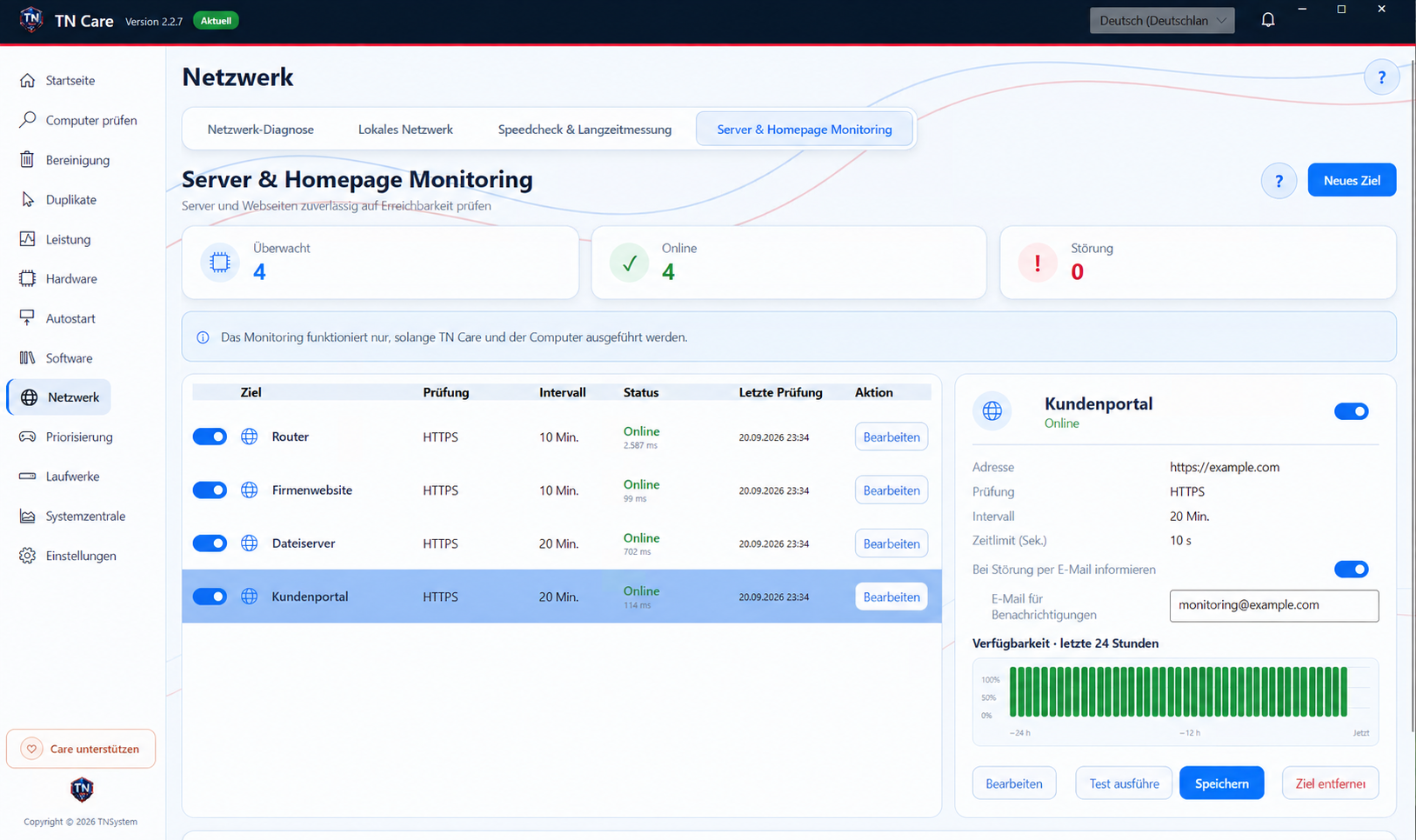Click the globe icon in Dateiserver row
This screenshot has width=1416, height=840.
click(x=250, y=543)
